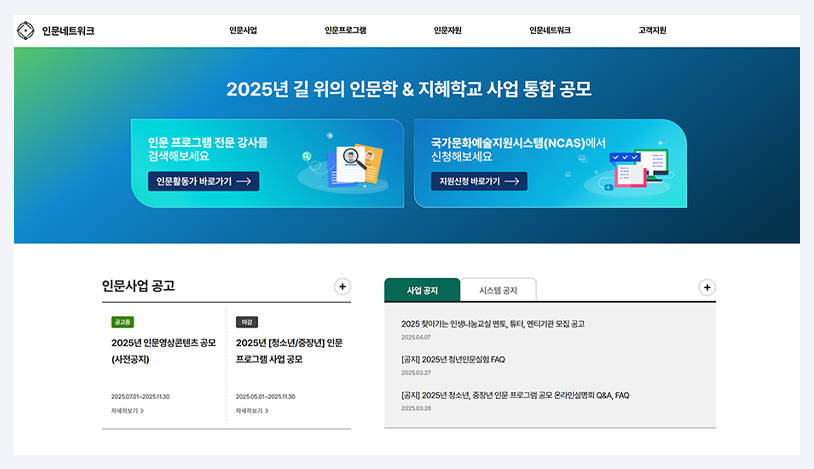Open the 인문사업 navigation menu
The image size is (814, 469).
coord(243,31)
